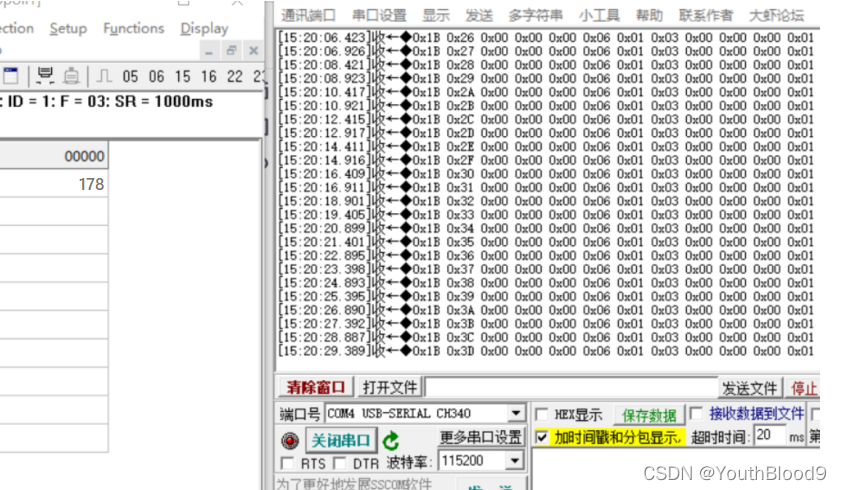Click the 更多串口设置 button
Viewport: 842px width, 490px height.
481,437
